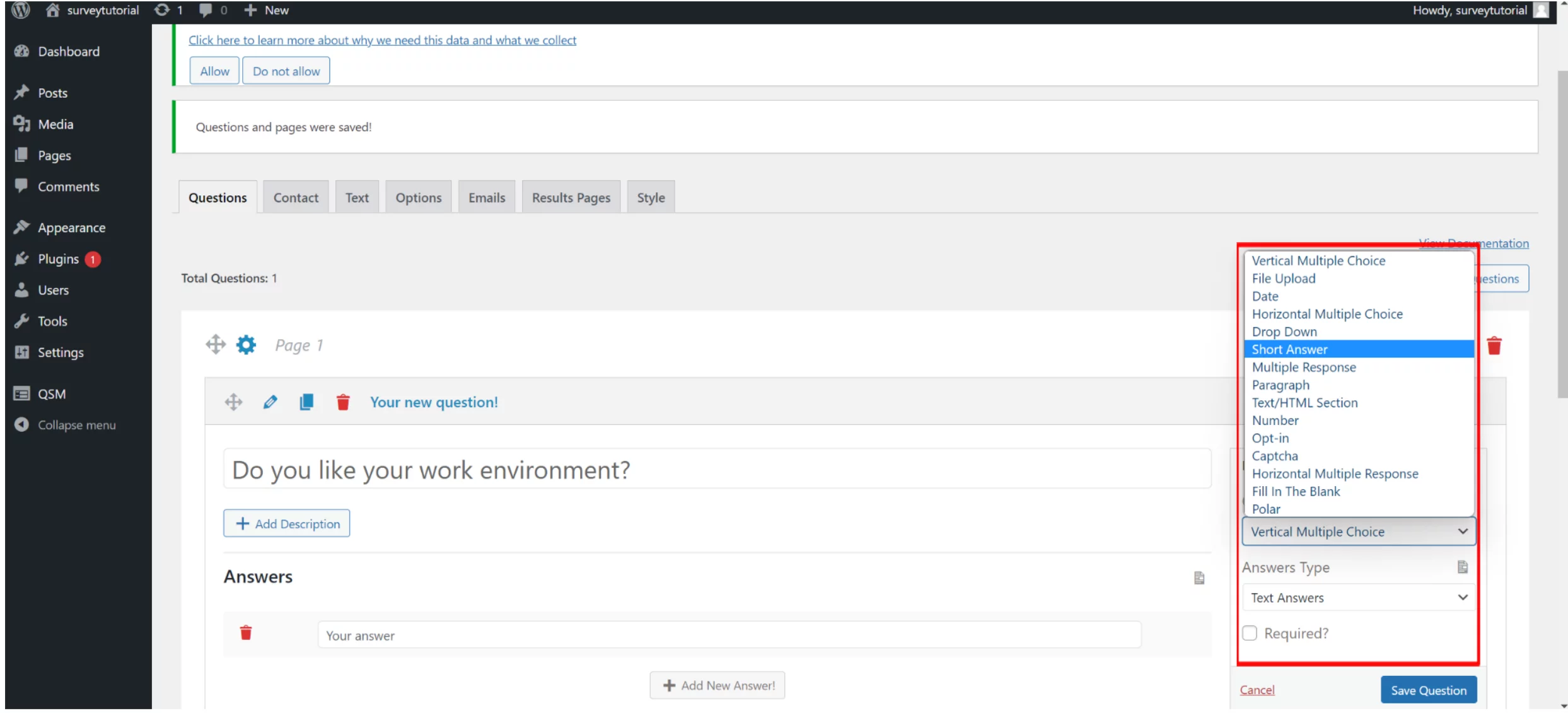This screenshot has width=1568, height=713.
Task: Open Appearance in sidebar
Action: point(71,228)
